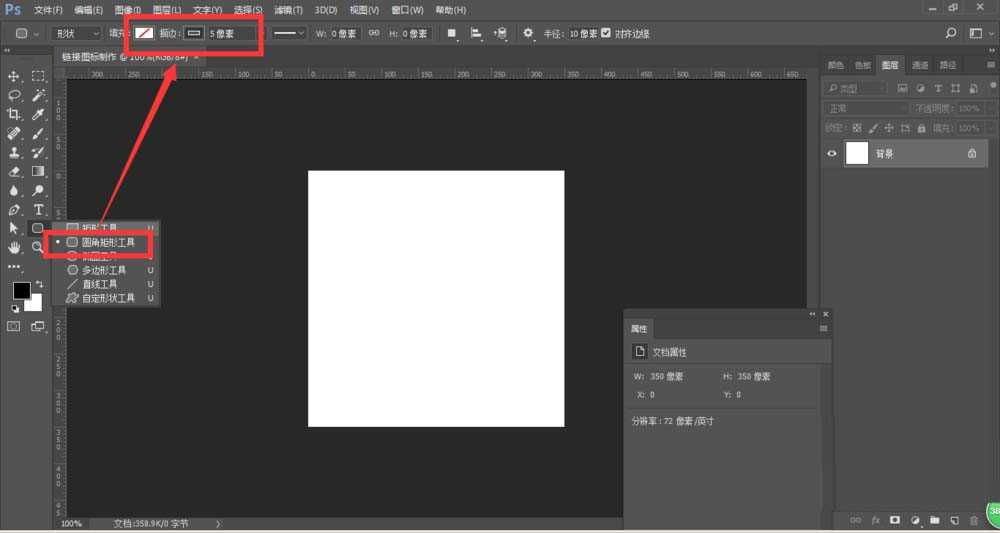Pick the Eraser tool
The image size is (1000, 533).
point(15,171)
